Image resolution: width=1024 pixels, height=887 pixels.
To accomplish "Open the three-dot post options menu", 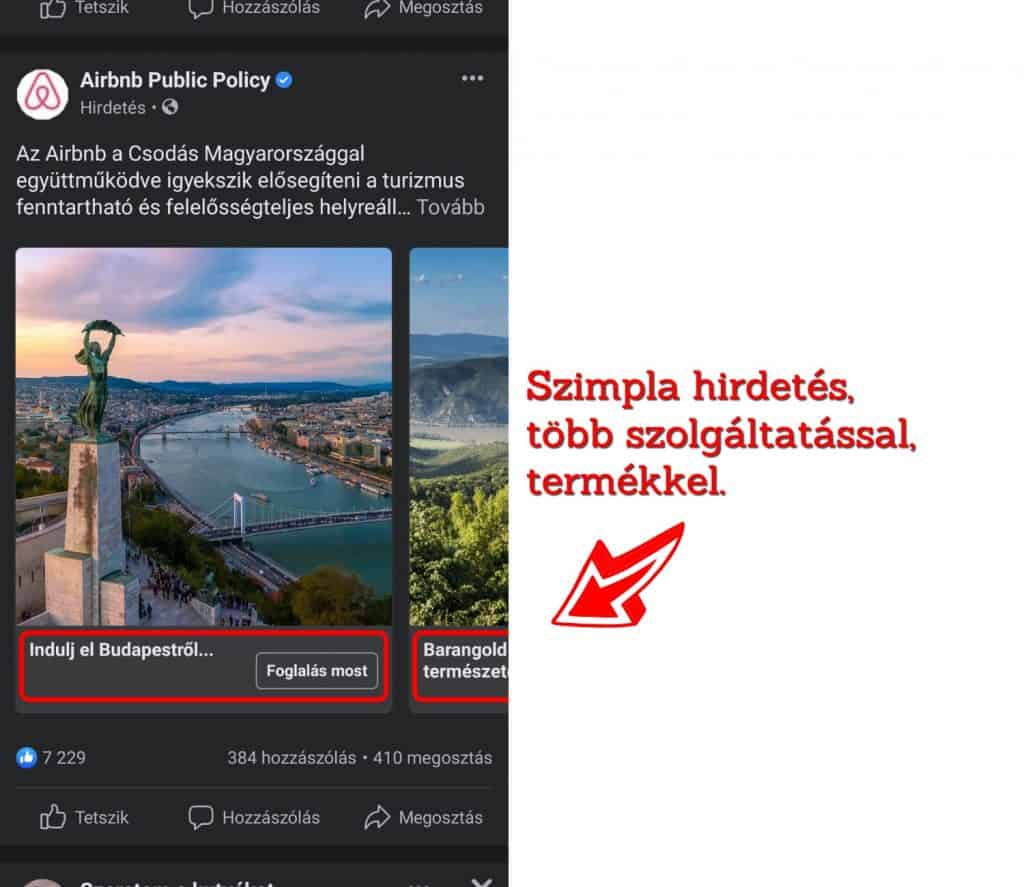I will point(472,78).
